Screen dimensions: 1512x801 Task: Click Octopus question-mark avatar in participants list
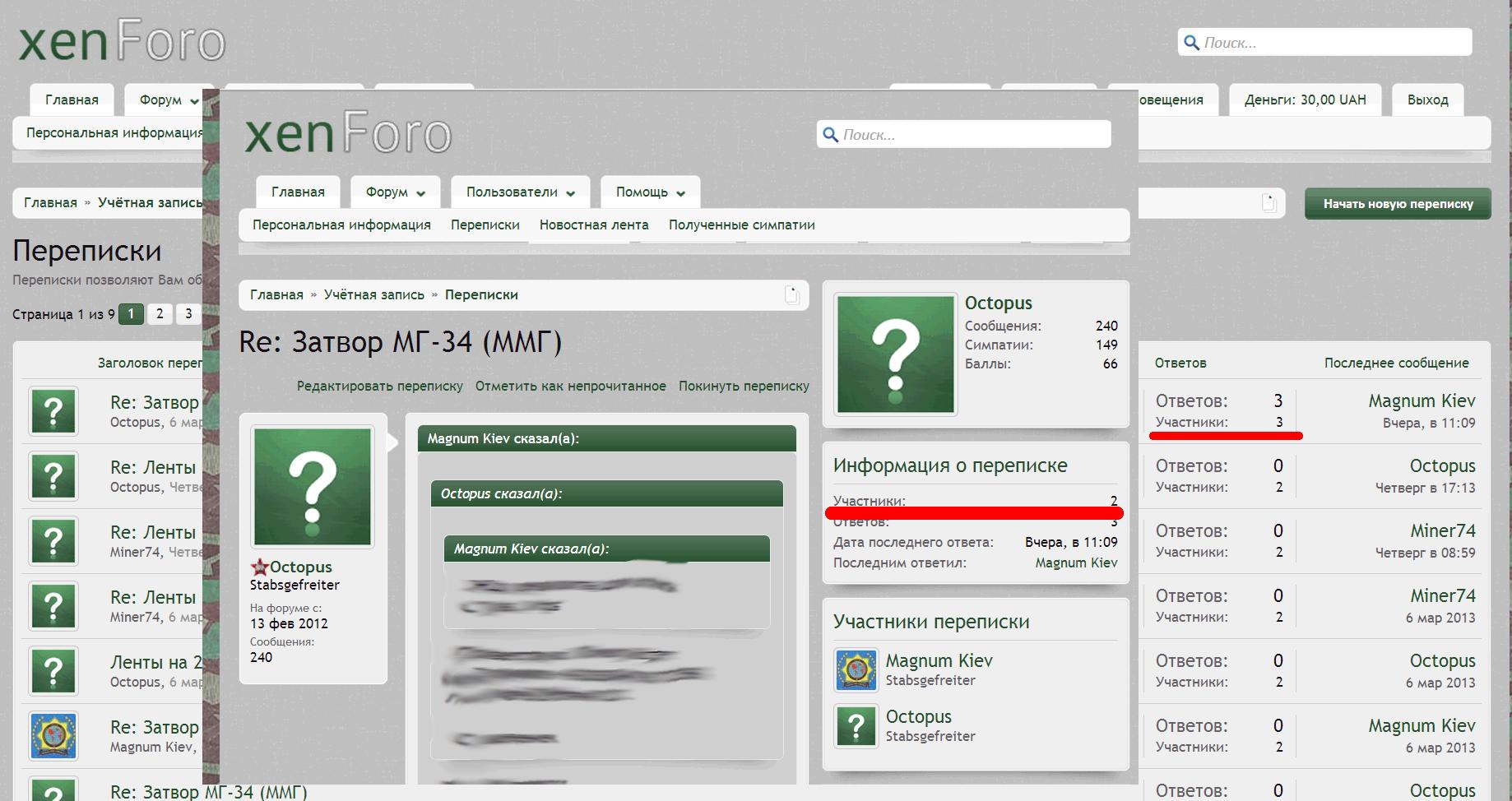(856, 726)
